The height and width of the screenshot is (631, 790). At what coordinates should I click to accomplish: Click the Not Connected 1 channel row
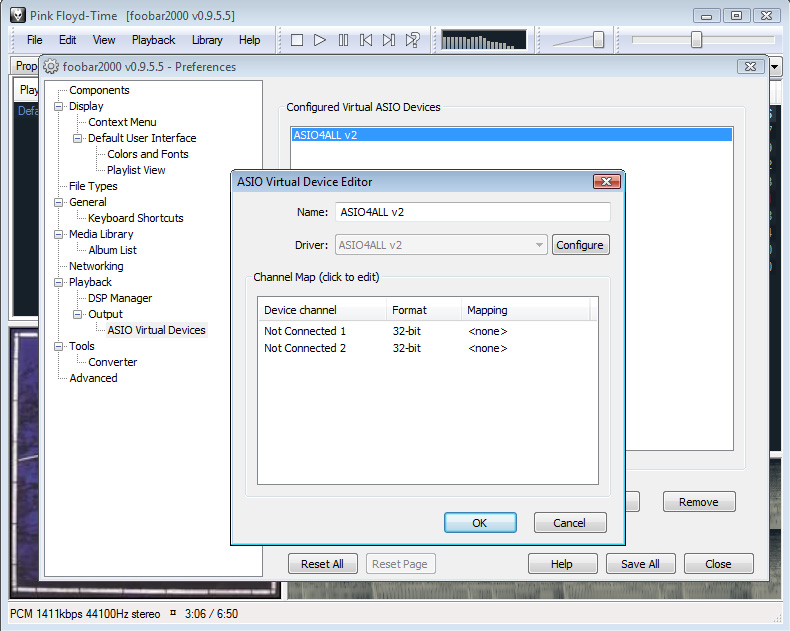tap(427, 331)
